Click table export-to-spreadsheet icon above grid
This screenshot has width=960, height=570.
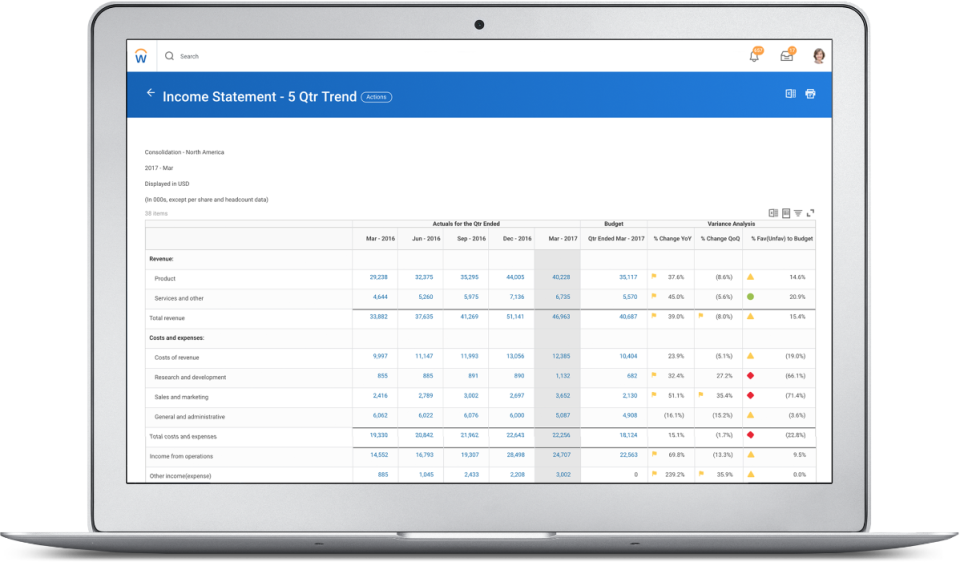(773, 213)
